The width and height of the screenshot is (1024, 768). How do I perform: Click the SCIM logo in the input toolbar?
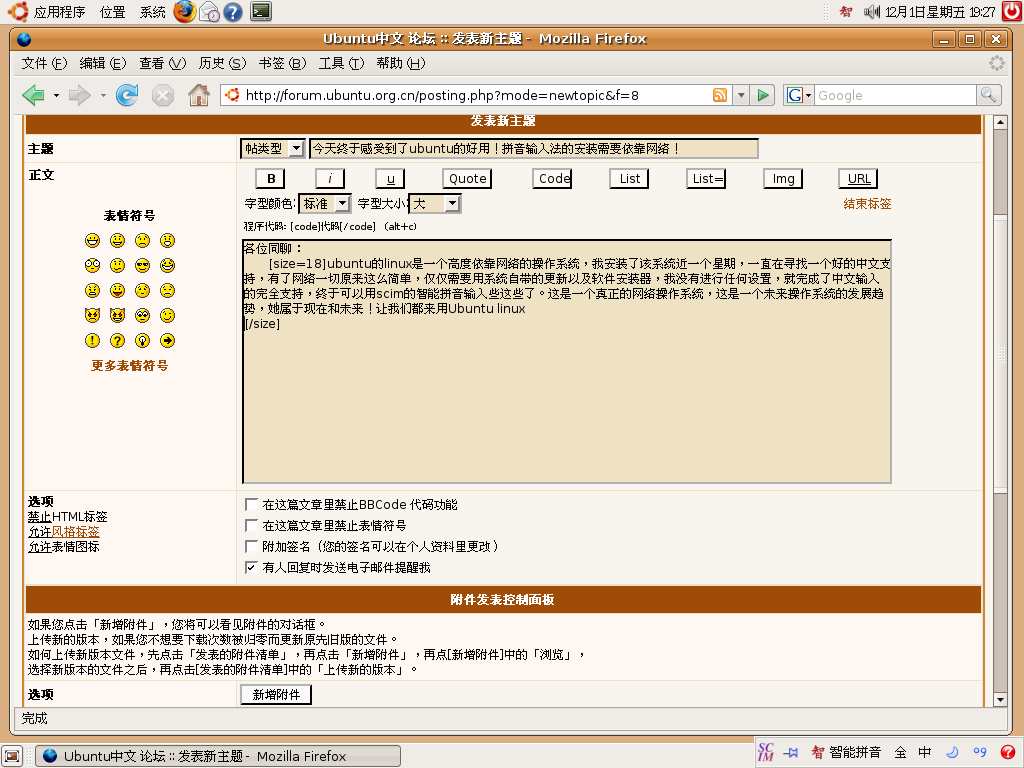pos(765,752)
